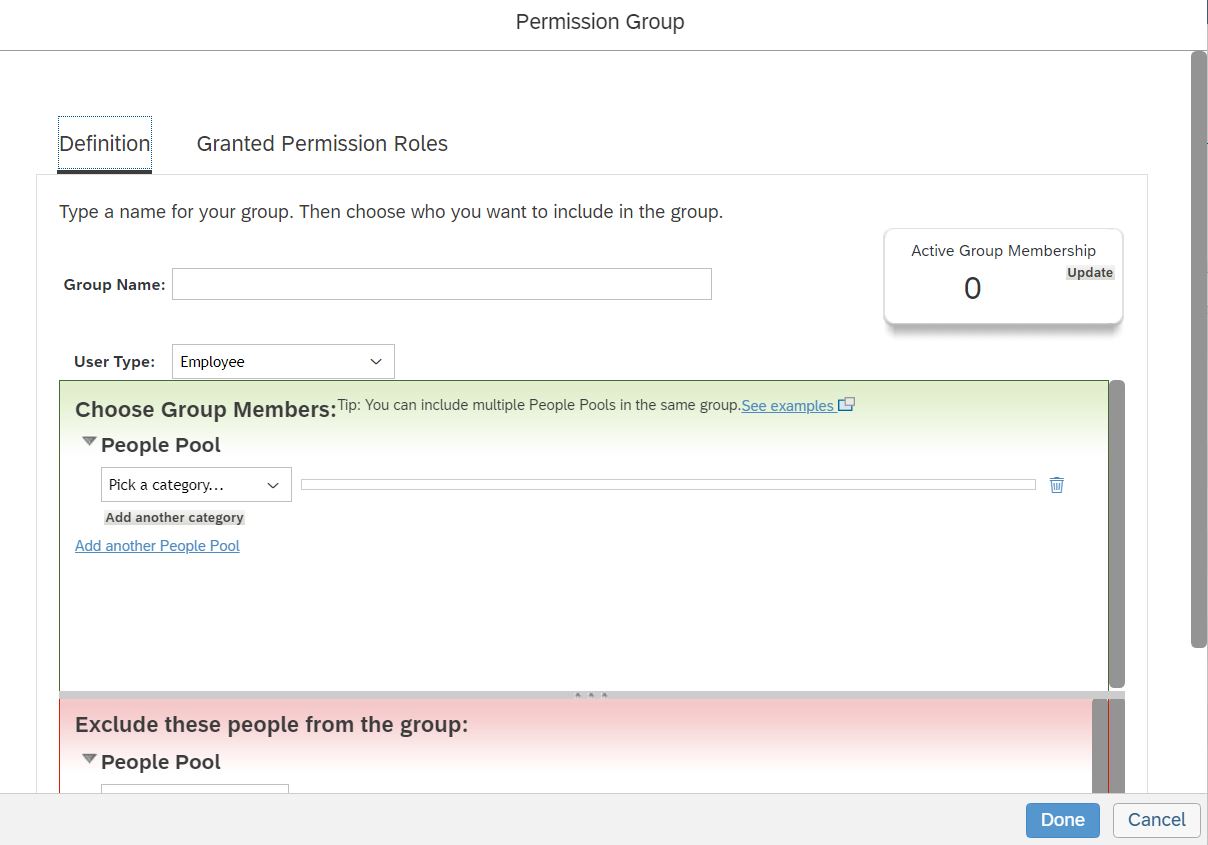
Task: Delete the People Pool category row
Action: [x=1056, y=484]
